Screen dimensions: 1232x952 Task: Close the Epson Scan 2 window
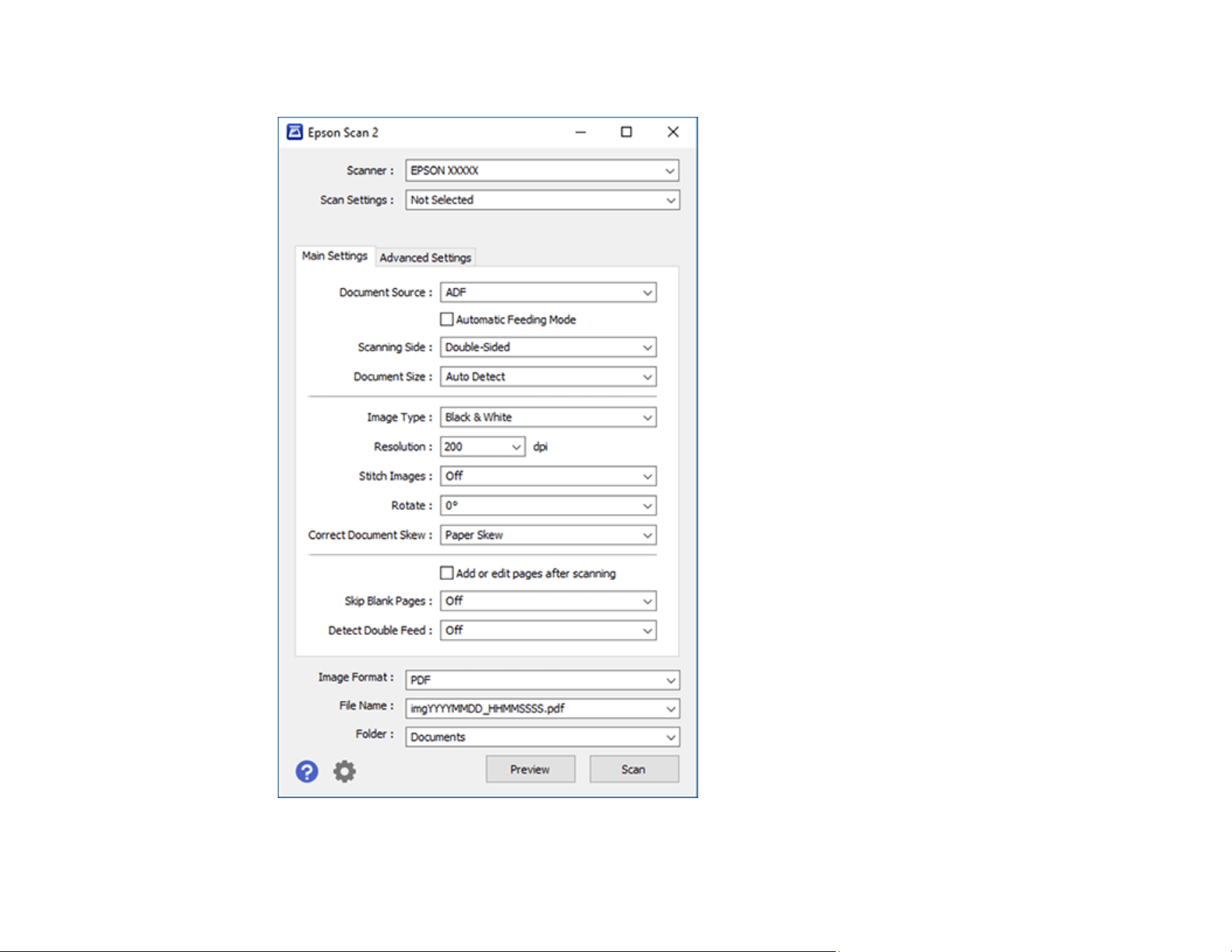point(673,132)
